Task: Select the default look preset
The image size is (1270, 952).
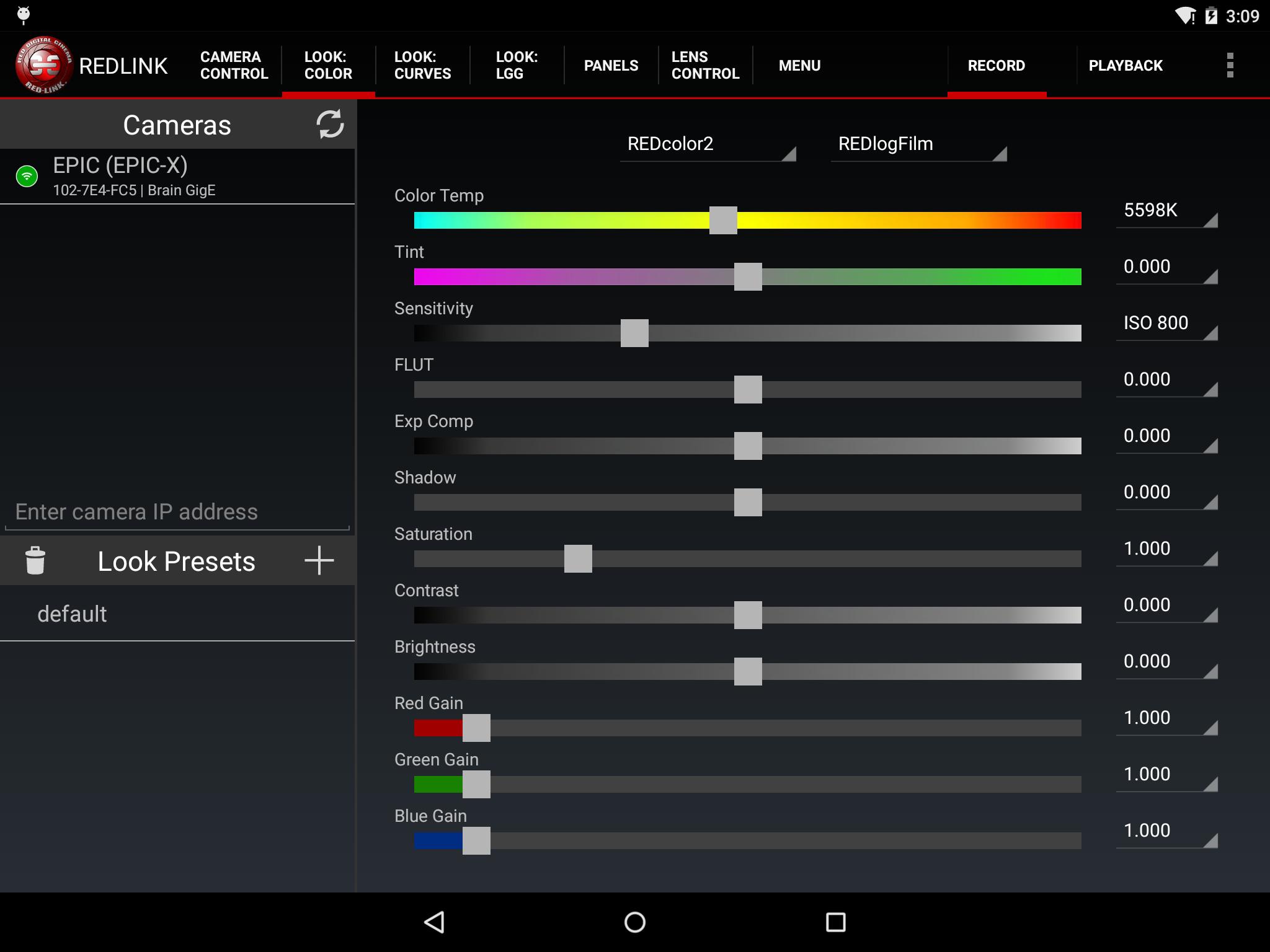Action: tap(177, 614)
